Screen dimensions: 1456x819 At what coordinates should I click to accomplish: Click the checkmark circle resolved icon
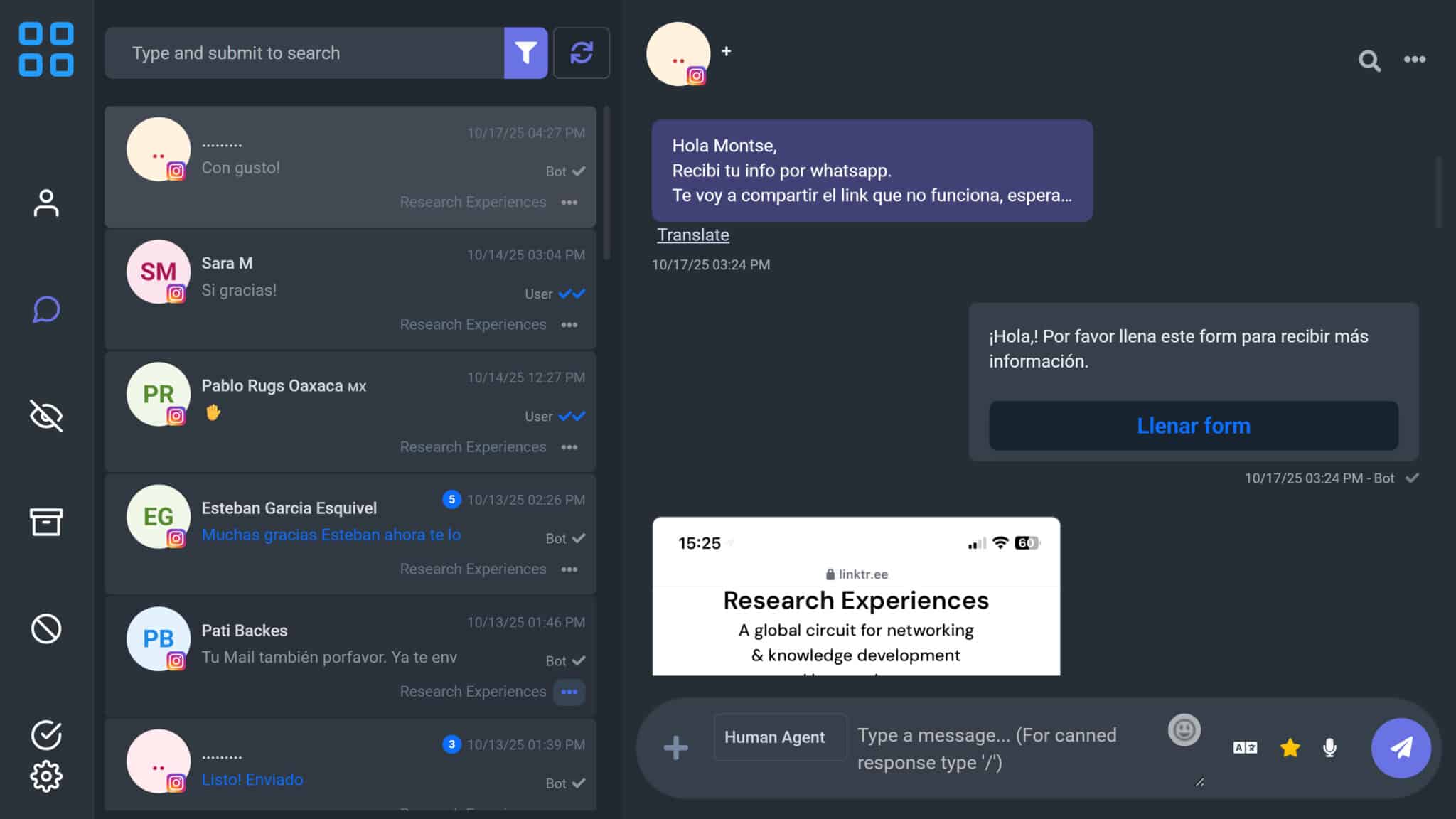tap(46, 735)
